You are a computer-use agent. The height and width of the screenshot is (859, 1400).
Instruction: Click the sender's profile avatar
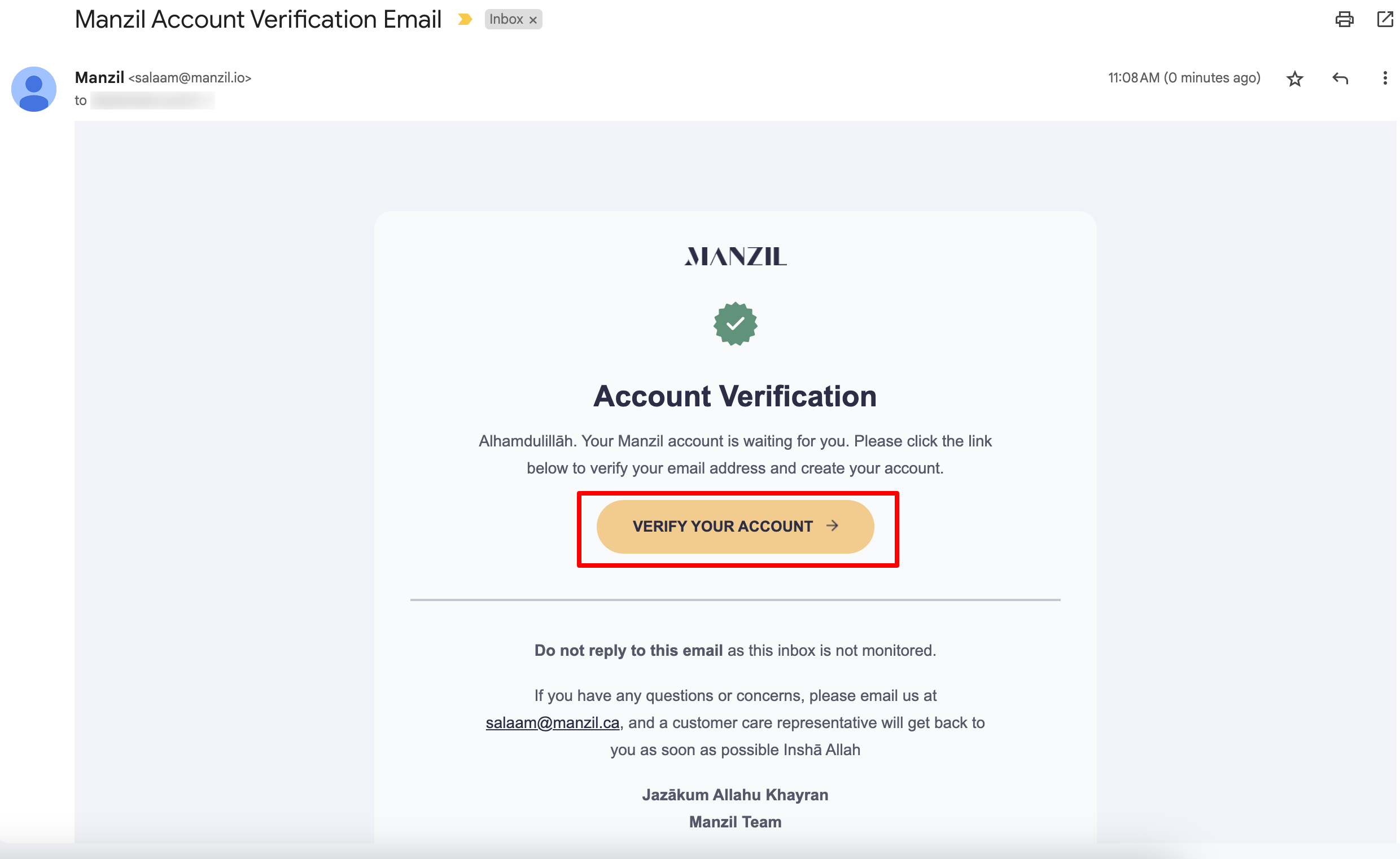(33, 89)
